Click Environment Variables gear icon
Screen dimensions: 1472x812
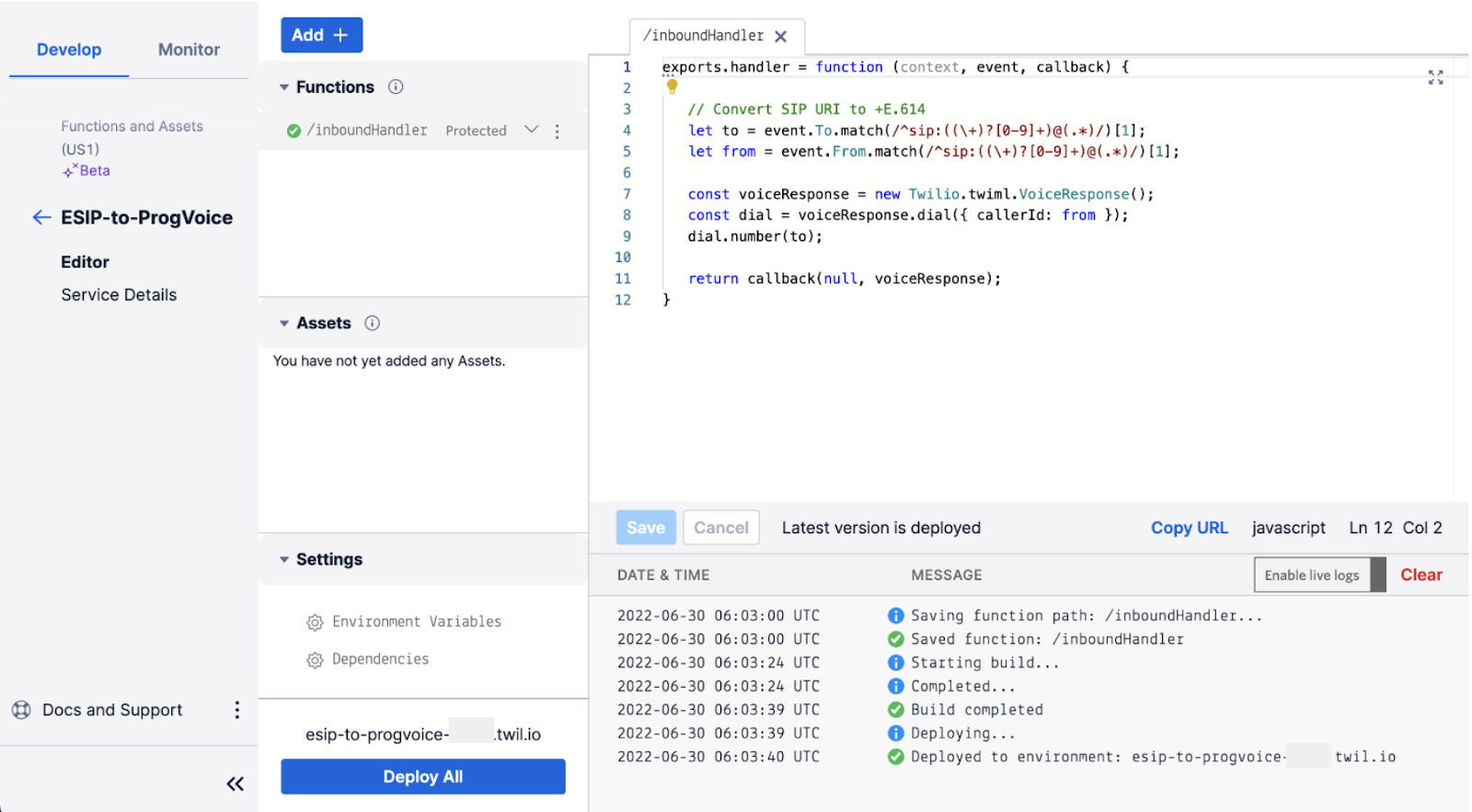[x=315, y=623]
